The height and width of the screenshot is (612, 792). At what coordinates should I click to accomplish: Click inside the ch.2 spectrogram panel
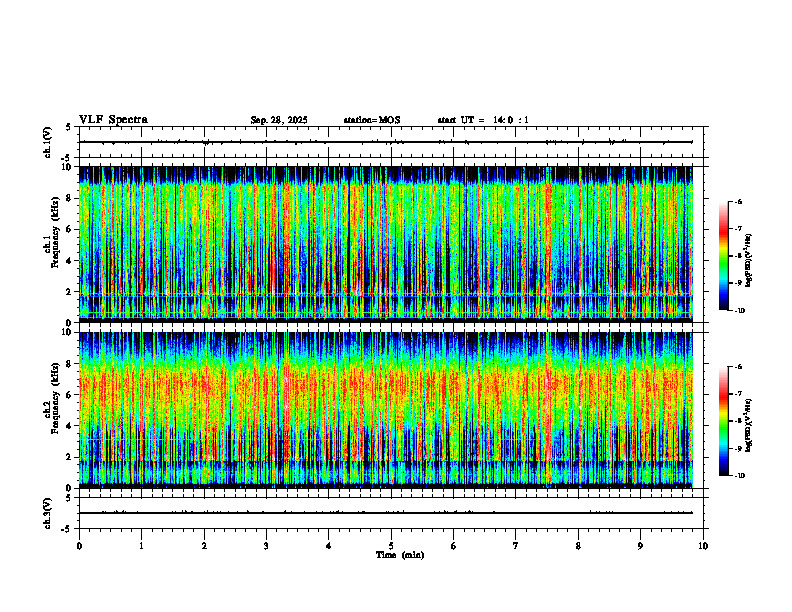coord(386,410)
